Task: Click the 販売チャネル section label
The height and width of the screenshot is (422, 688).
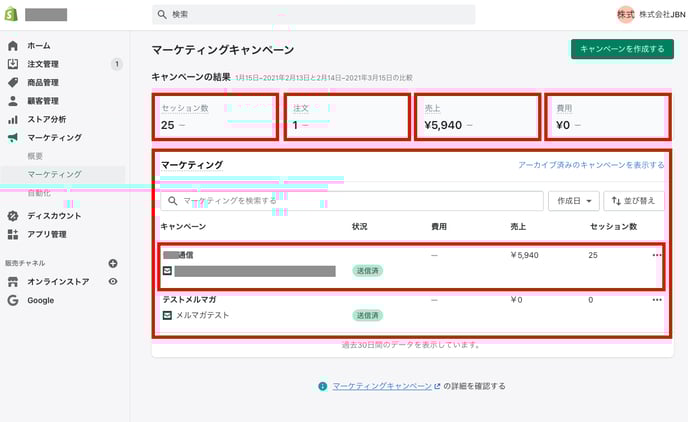Action: [x=25, y=263]
